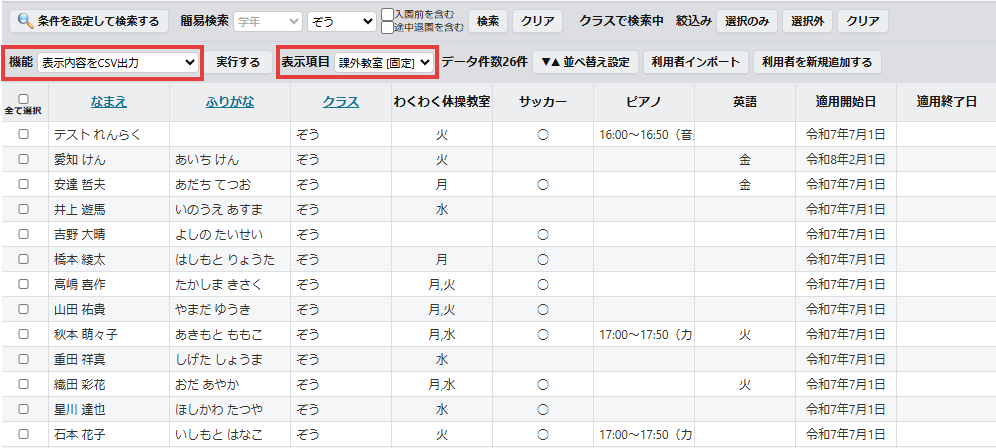The height and width of the screenshot is (448, 996).
Task: Enable the 入園前を含む checkbox
Action: tap(388, 15)
